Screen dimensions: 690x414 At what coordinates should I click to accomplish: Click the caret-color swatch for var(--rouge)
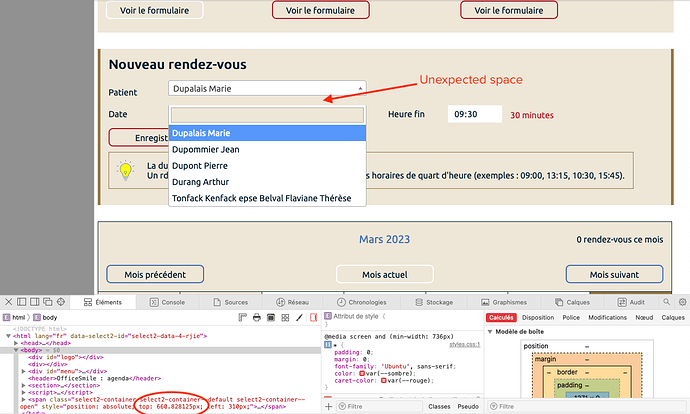point(383,381)
